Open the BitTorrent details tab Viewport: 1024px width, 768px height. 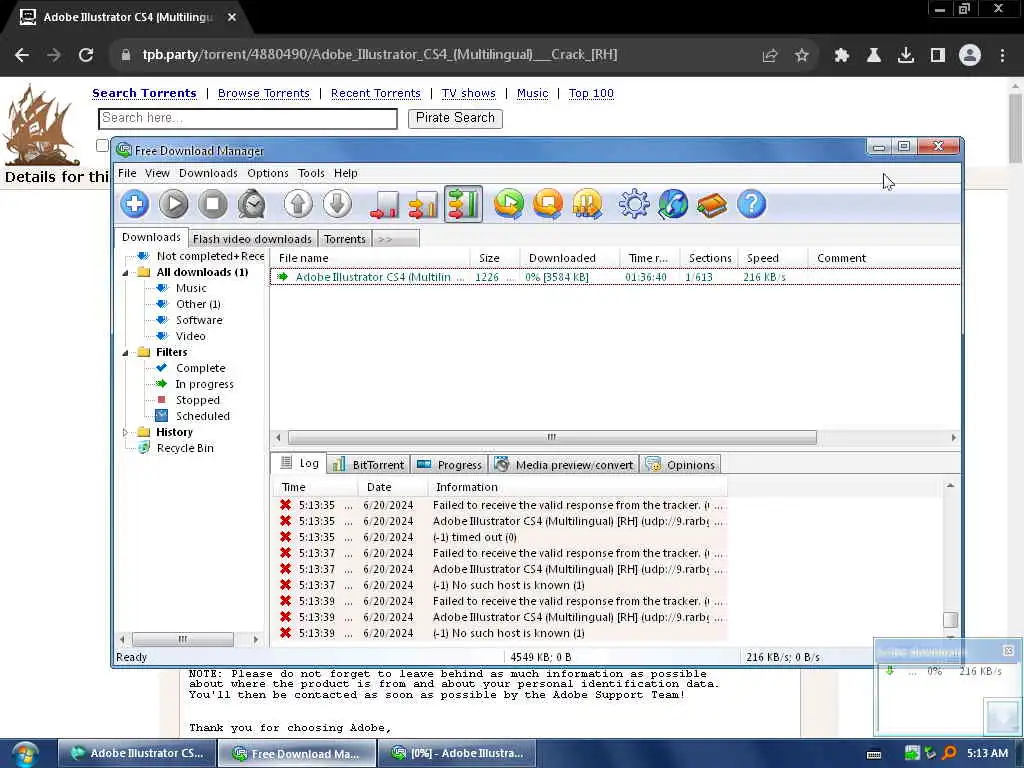(x=368, y=465)
